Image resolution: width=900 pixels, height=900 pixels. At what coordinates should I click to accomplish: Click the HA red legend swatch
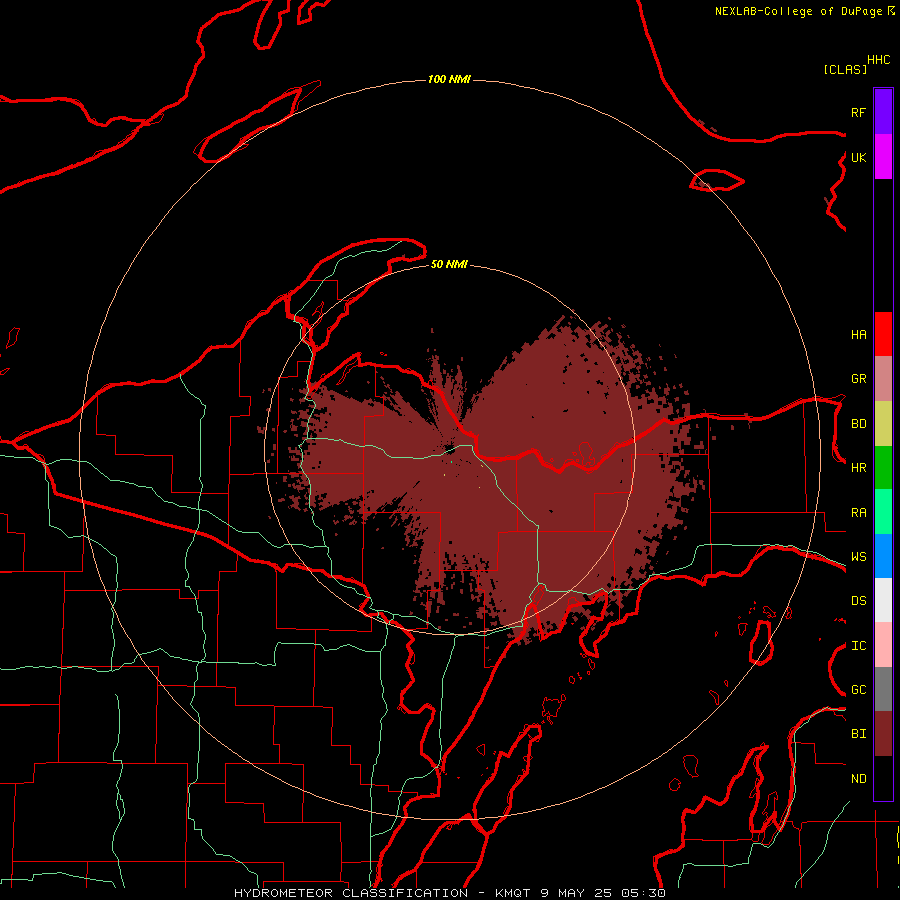pos(883,334)
